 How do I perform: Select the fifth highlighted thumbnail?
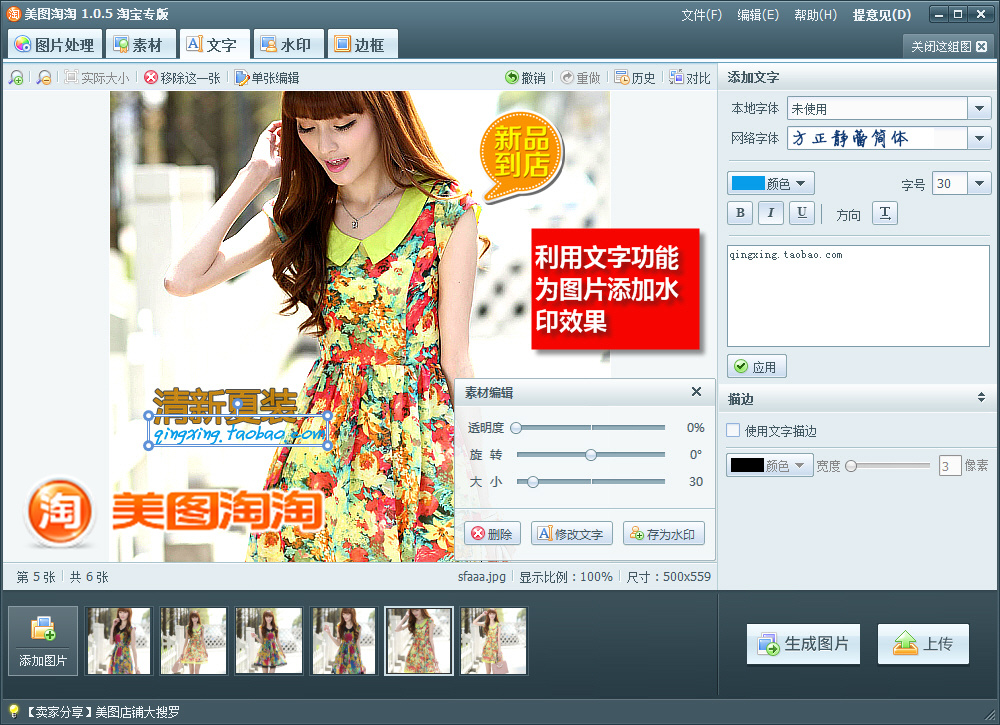pos(419,641)
